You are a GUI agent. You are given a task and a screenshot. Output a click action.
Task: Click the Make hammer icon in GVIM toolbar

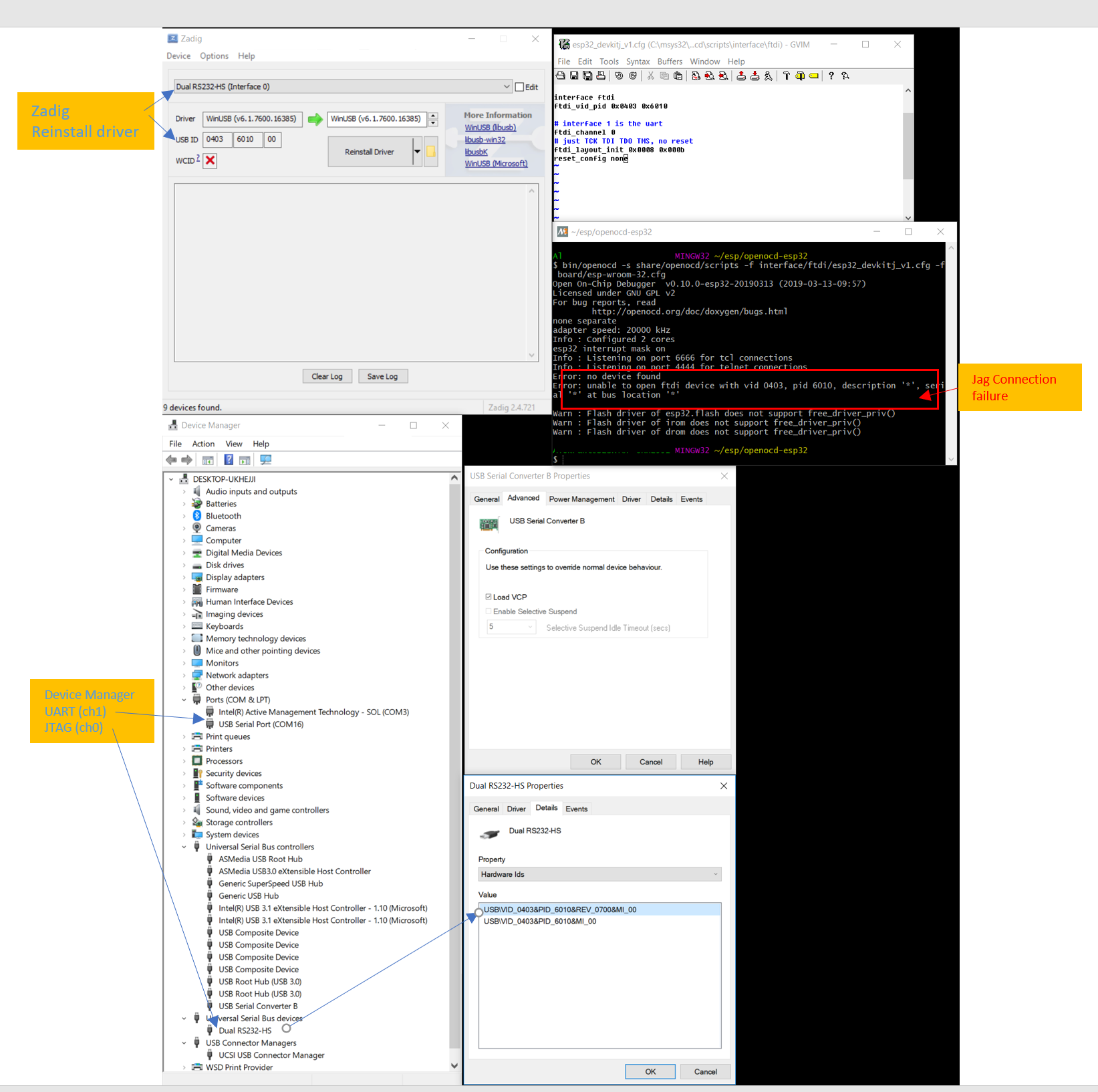(x=786, y=76)
